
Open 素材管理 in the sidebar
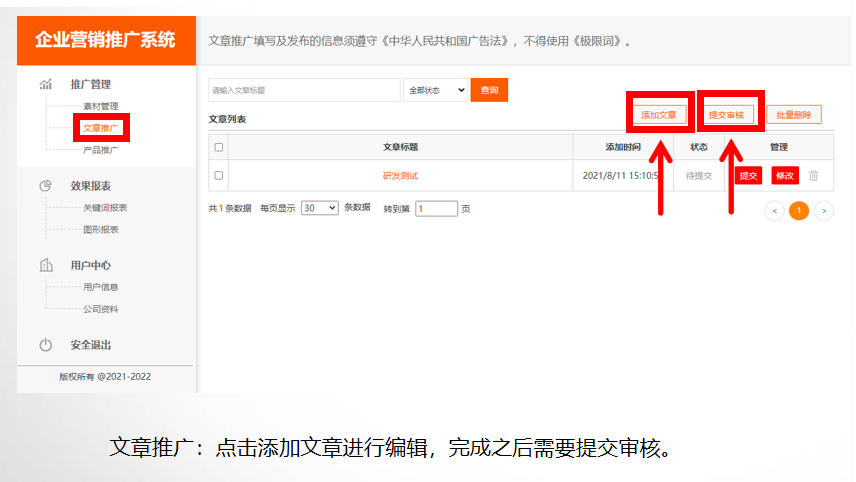point(101,106)
